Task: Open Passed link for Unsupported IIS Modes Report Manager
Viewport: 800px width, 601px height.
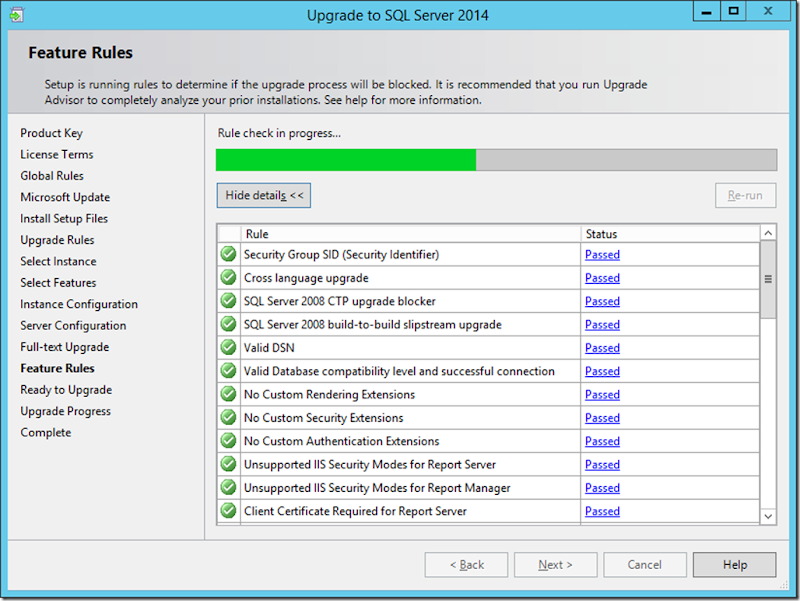Action: tap(602, 488)
